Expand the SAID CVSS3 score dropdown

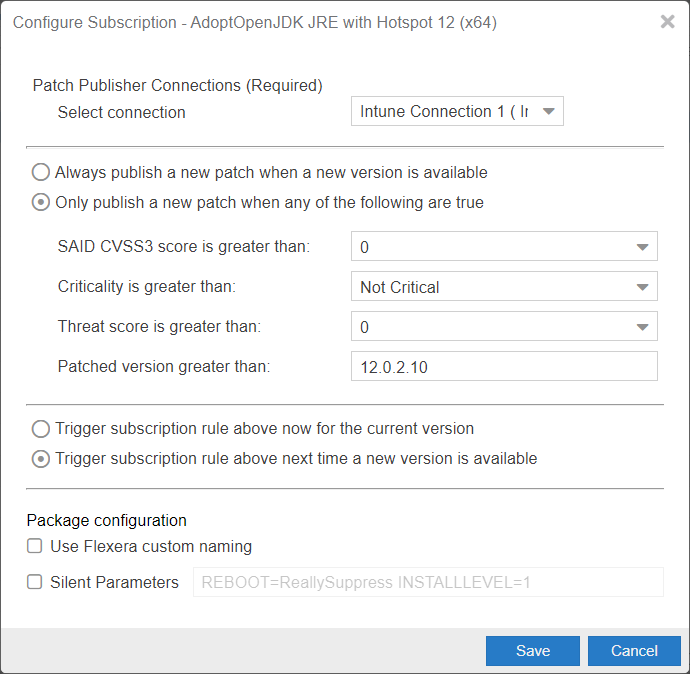click(x=504, y=246)
